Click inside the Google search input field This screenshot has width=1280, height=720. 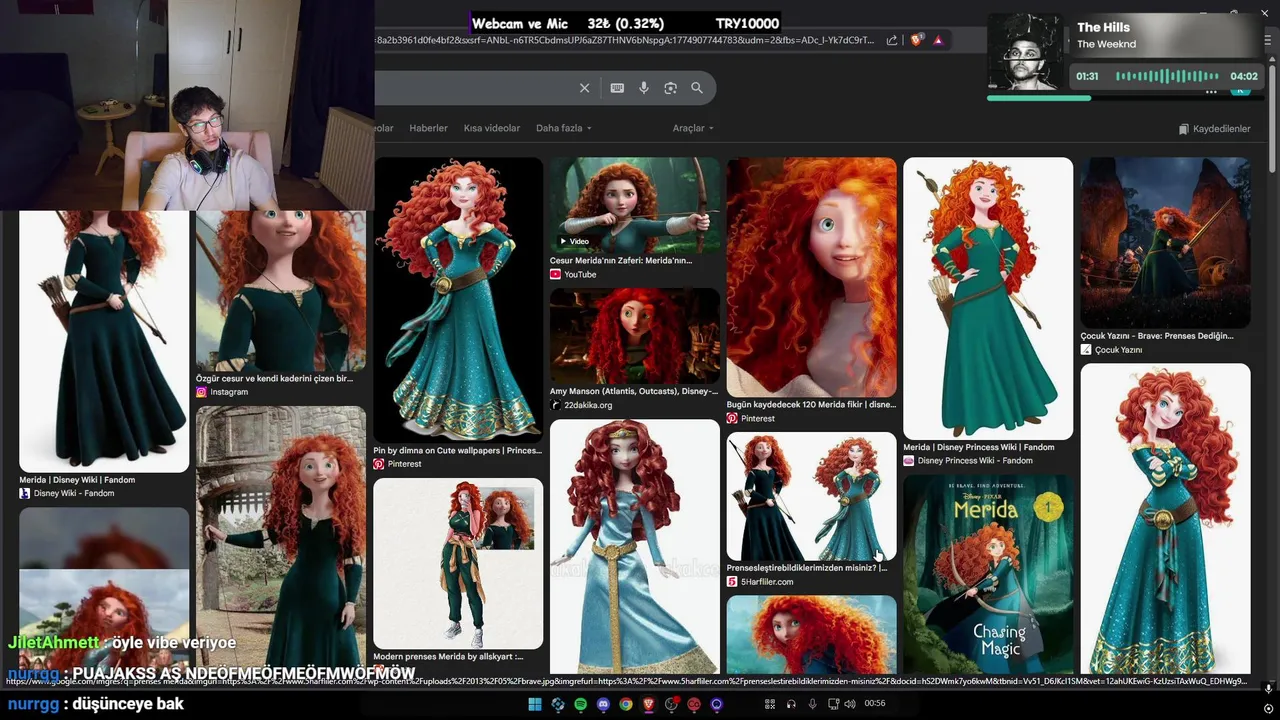tap(475, 88)
